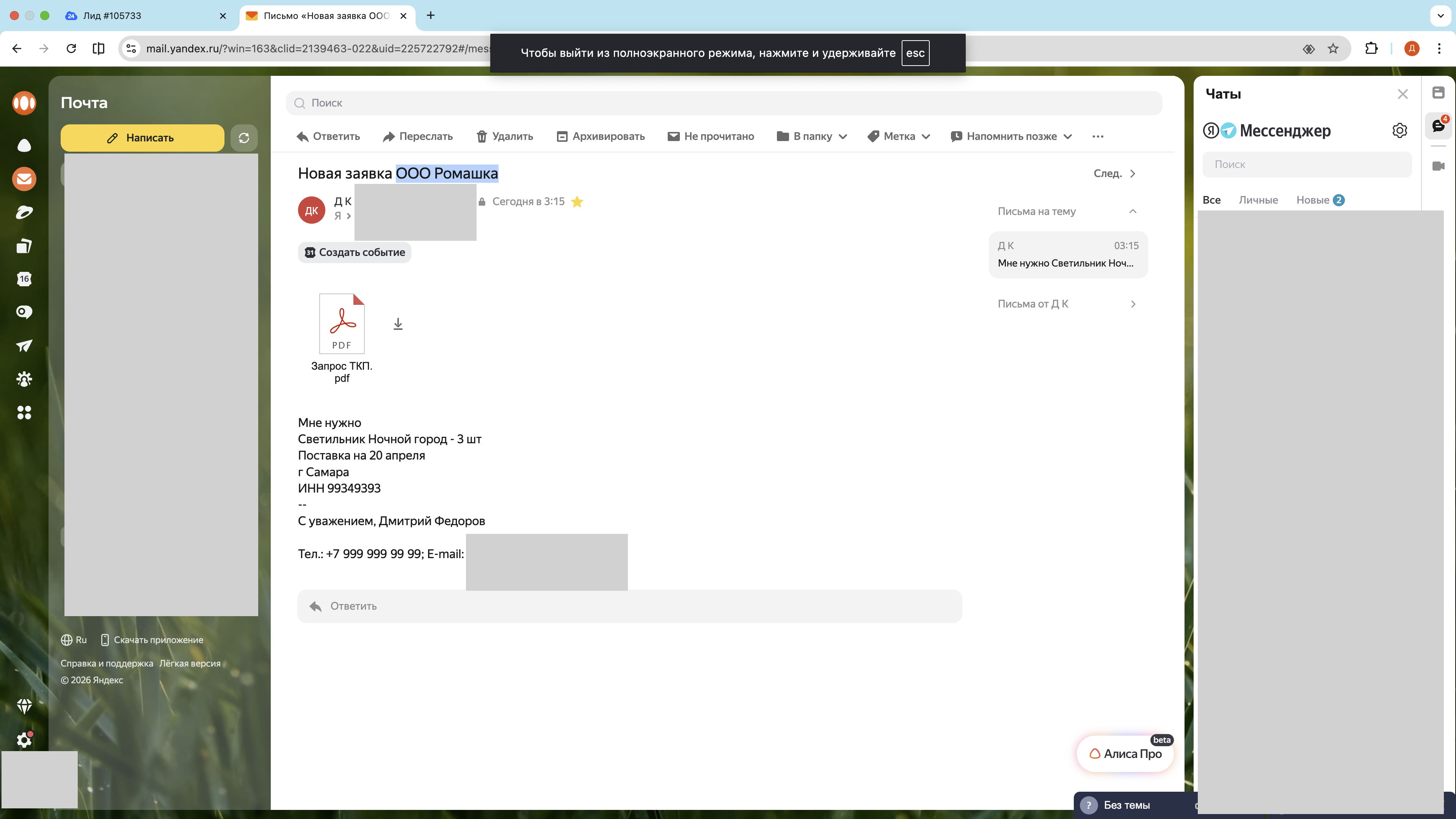Open the Запрос ТКП.pdf attachment thumbnail
This screenshot has height=819, width=1456.
(341, 324)
